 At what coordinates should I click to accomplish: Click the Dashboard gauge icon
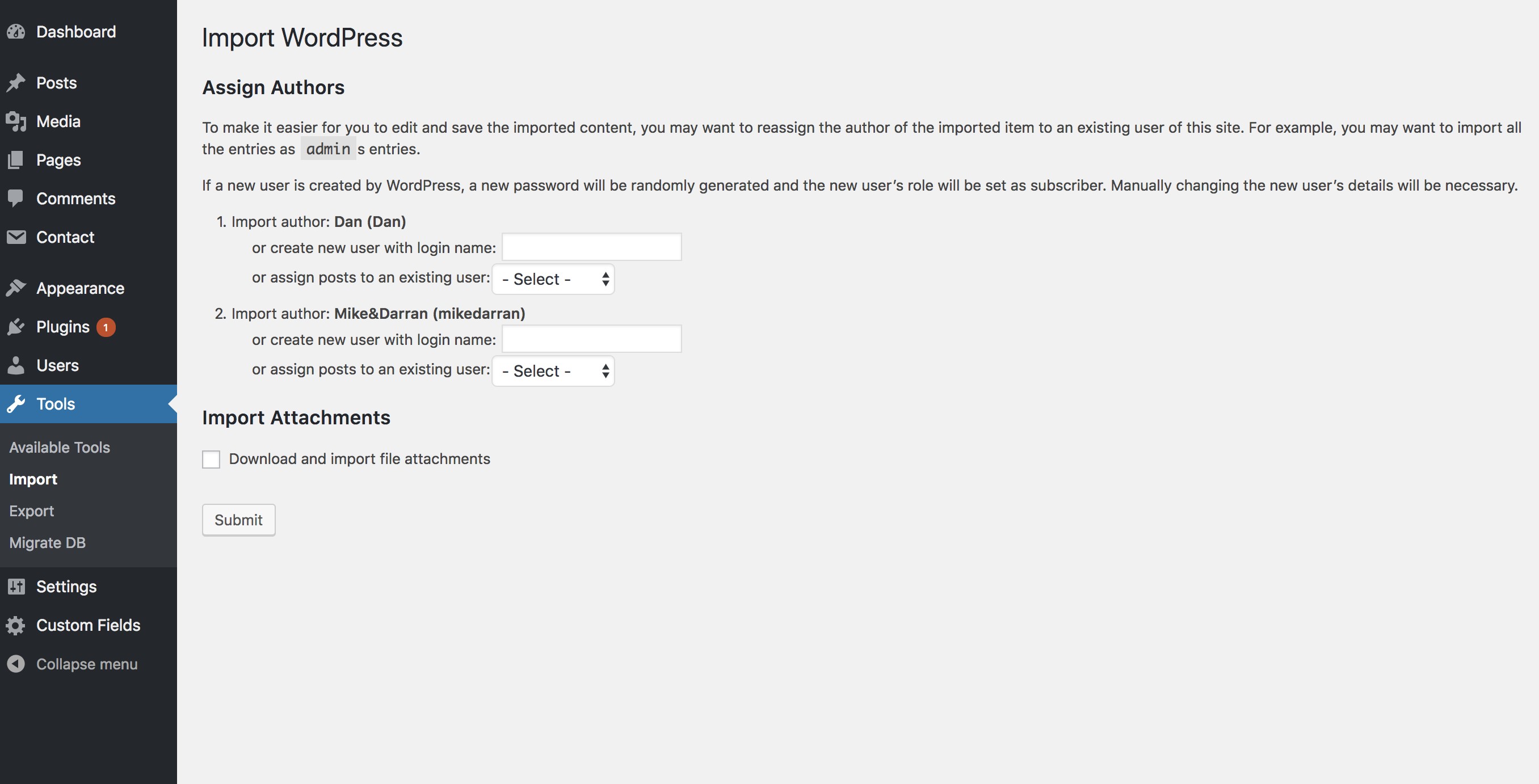click(x=16, y=32)
